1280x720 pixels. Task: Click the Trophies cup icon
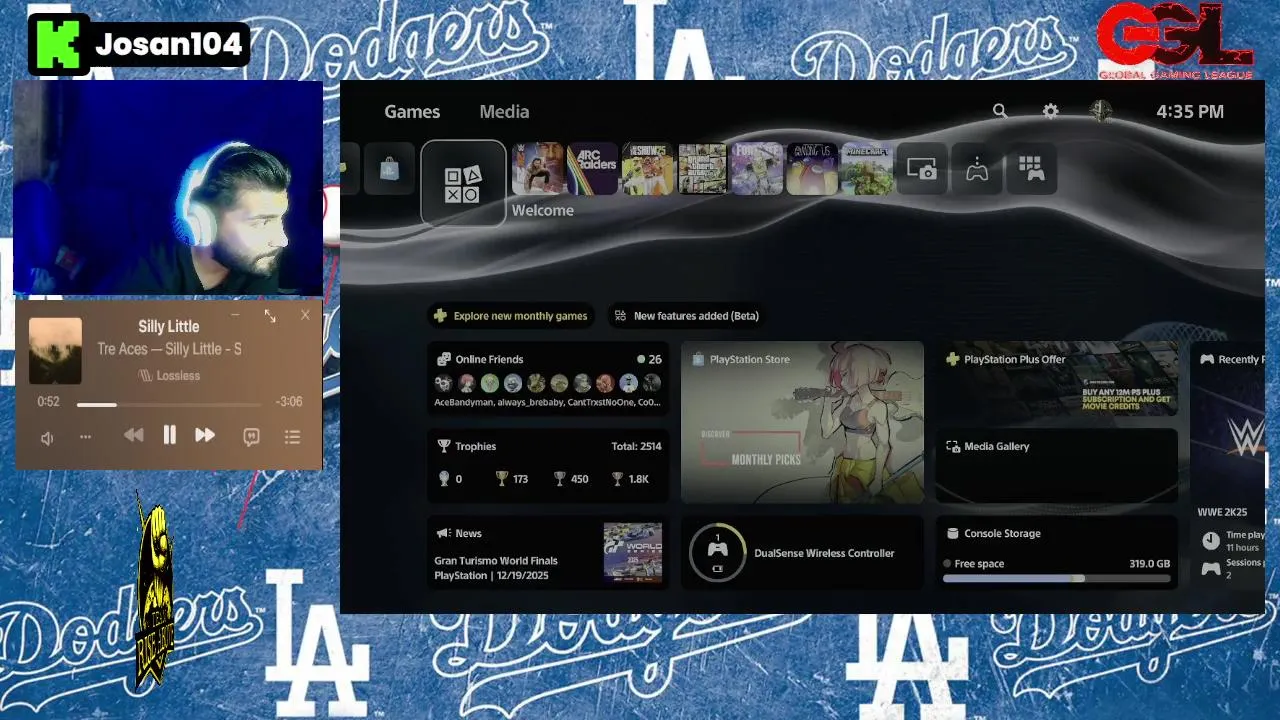pyautogui.click(x=444, y=446)
